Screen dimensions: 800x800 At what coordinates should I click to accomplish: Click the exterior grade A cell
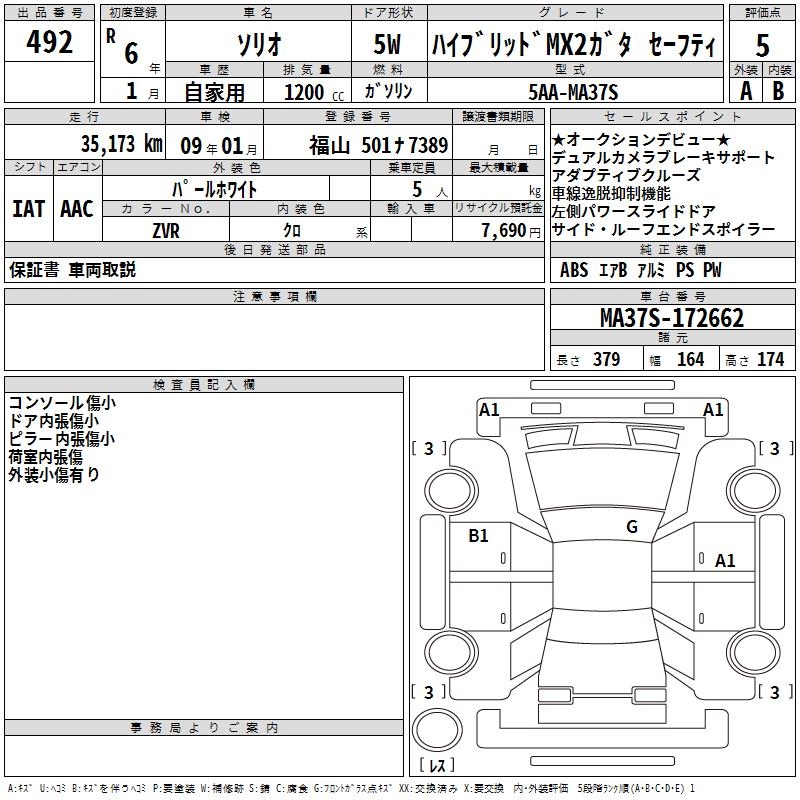pos(745,91)
